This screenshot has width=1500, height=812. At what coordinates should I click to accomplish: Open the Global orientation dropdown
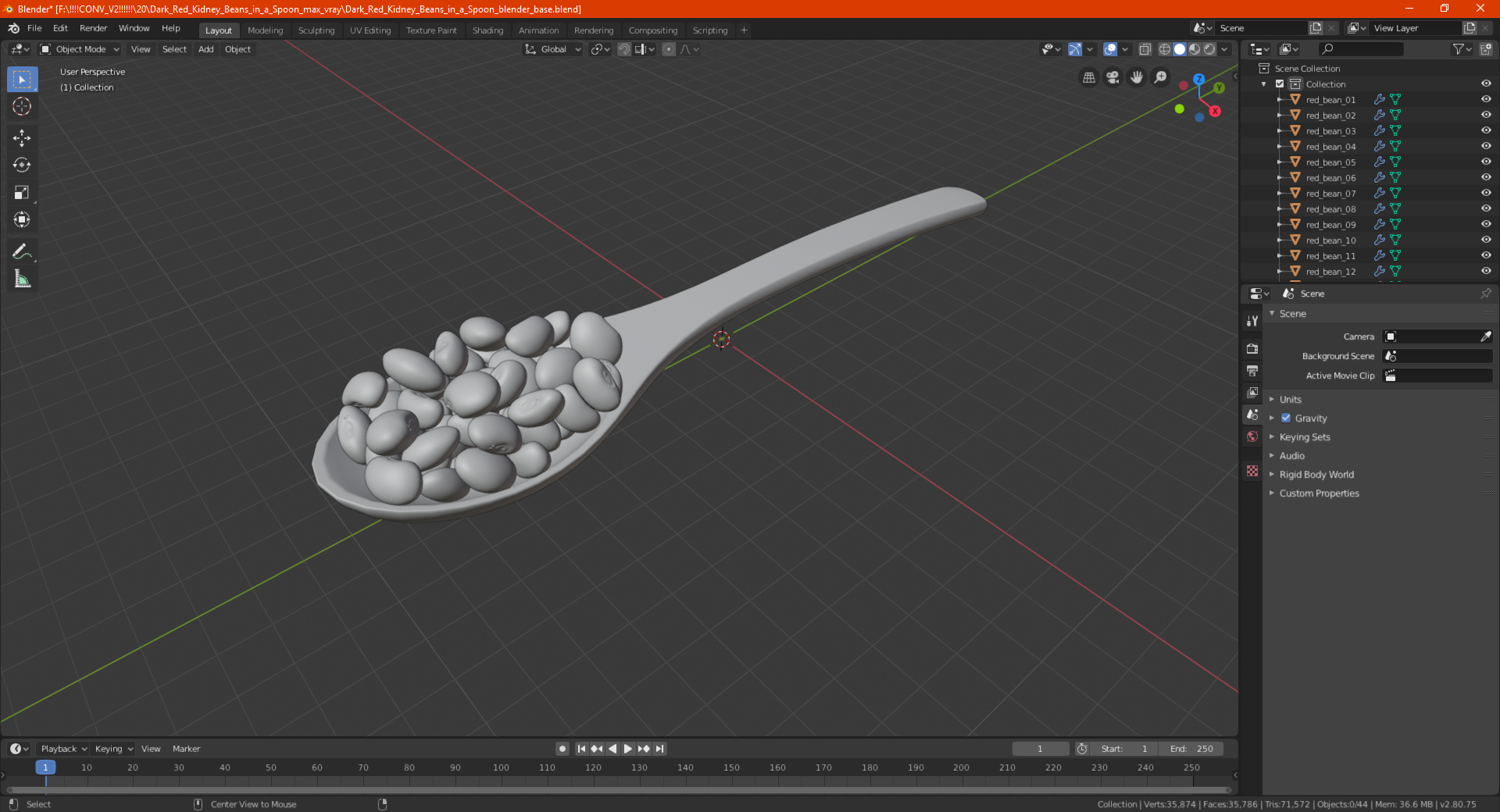[553, 49]
